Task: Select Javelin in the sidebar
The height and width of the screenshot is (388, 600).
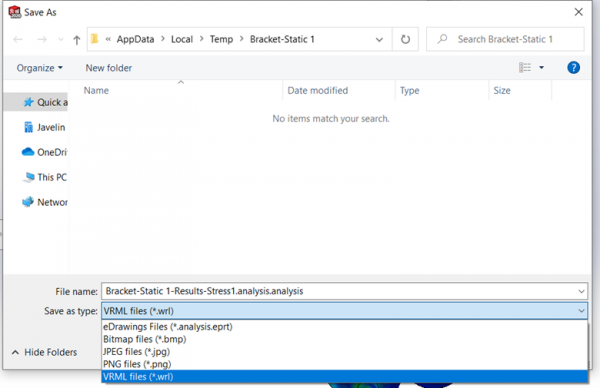Action: (x=44, y=127)
